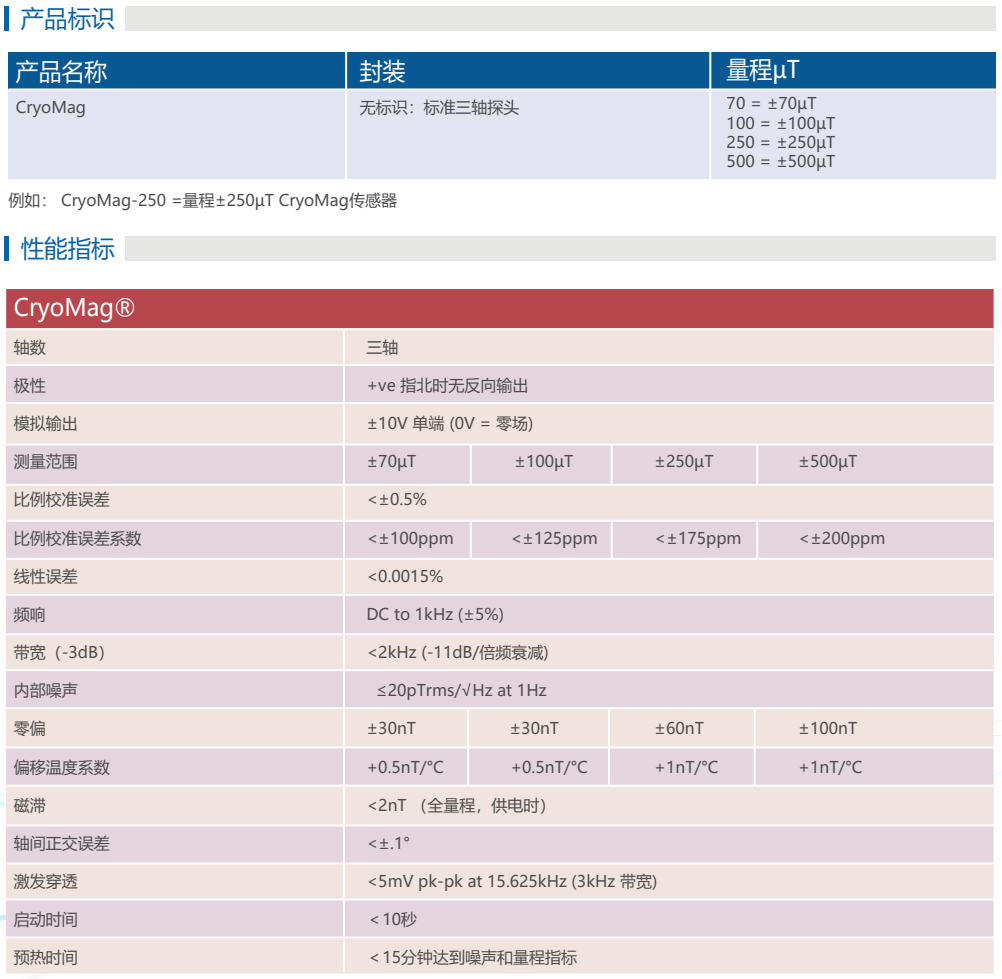Image resolution: width=1002 pixels, height=979 pixels.
Task: Click the <±.1° value
Action: (x=388, y=844)
